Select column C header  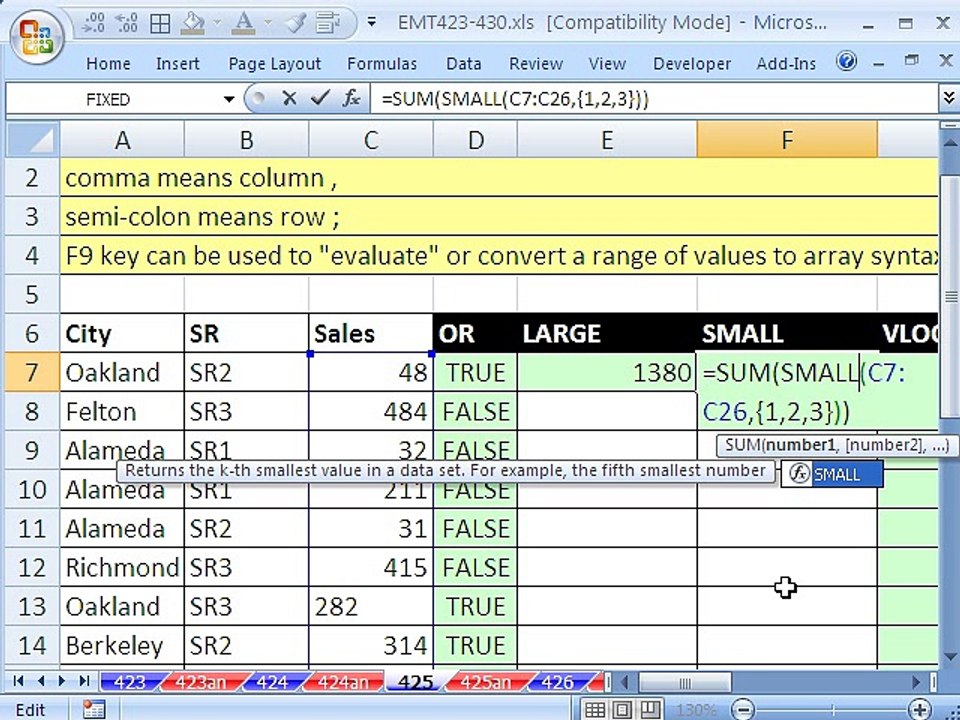[x=371, y=140]
